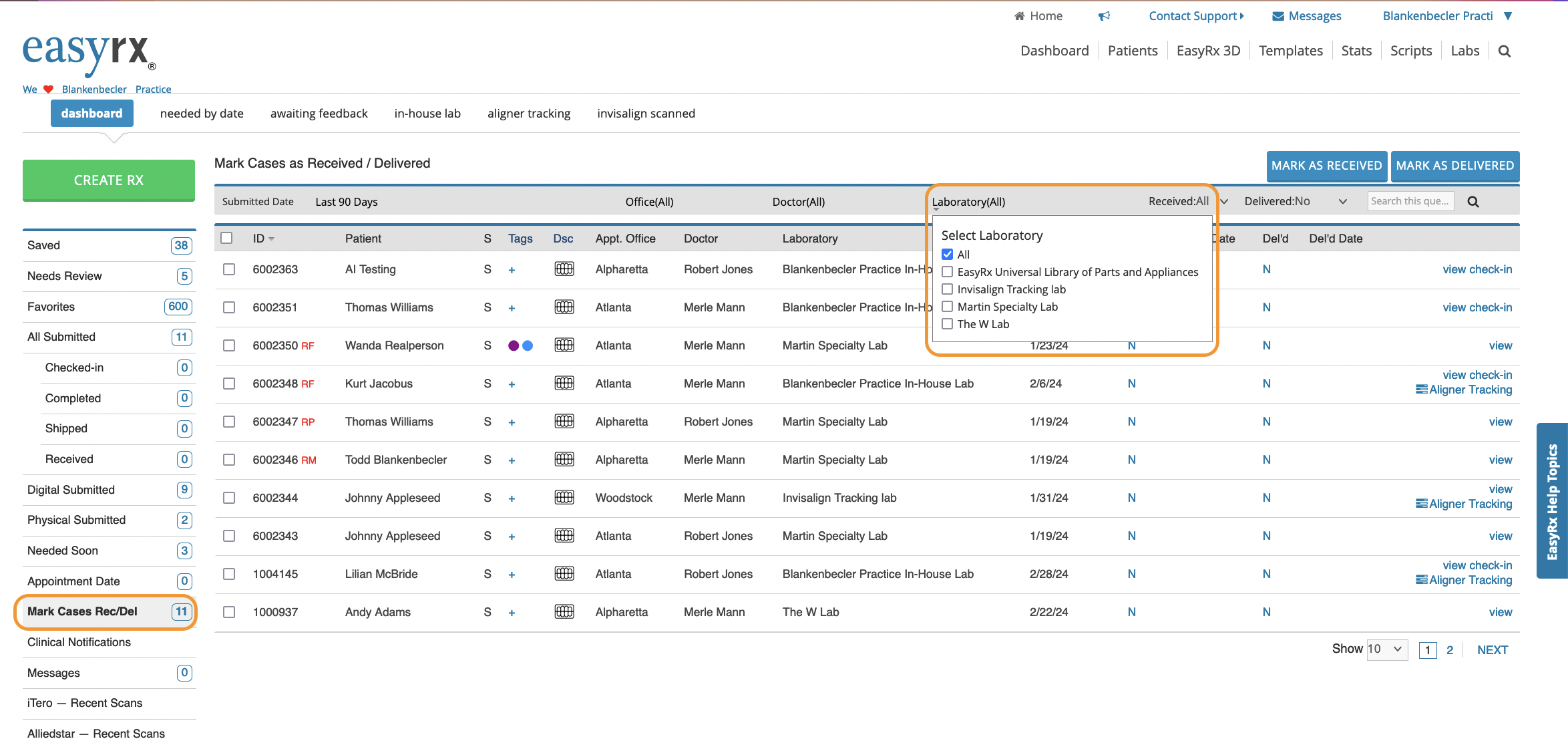Expand Blankenbecler Practi account menu
The height and width of the screenshot is (743, 1568).
pyautogui.click(x=1447, y=16)
